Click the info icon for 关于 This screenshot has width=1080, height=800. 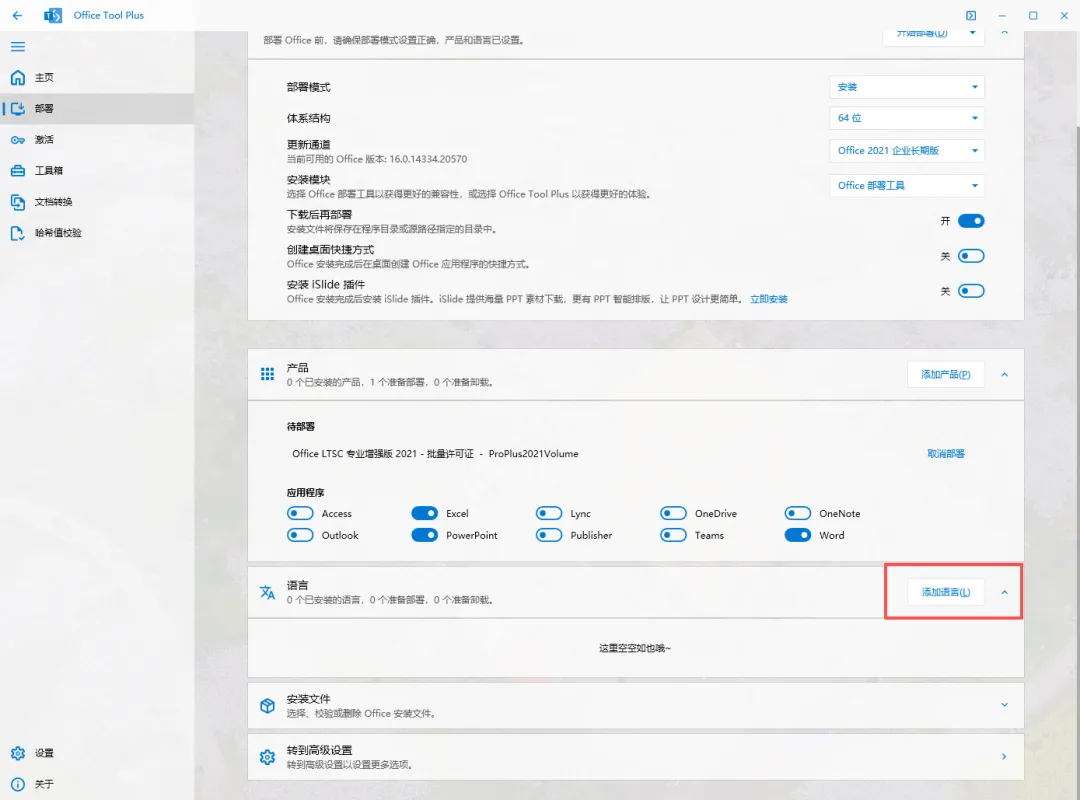tap(18, 784)
